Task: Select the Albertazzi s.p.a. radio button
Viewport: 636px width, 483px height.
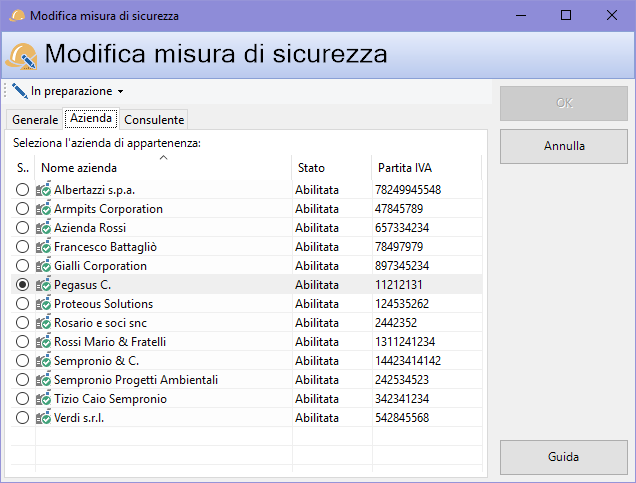Action: 22,189
